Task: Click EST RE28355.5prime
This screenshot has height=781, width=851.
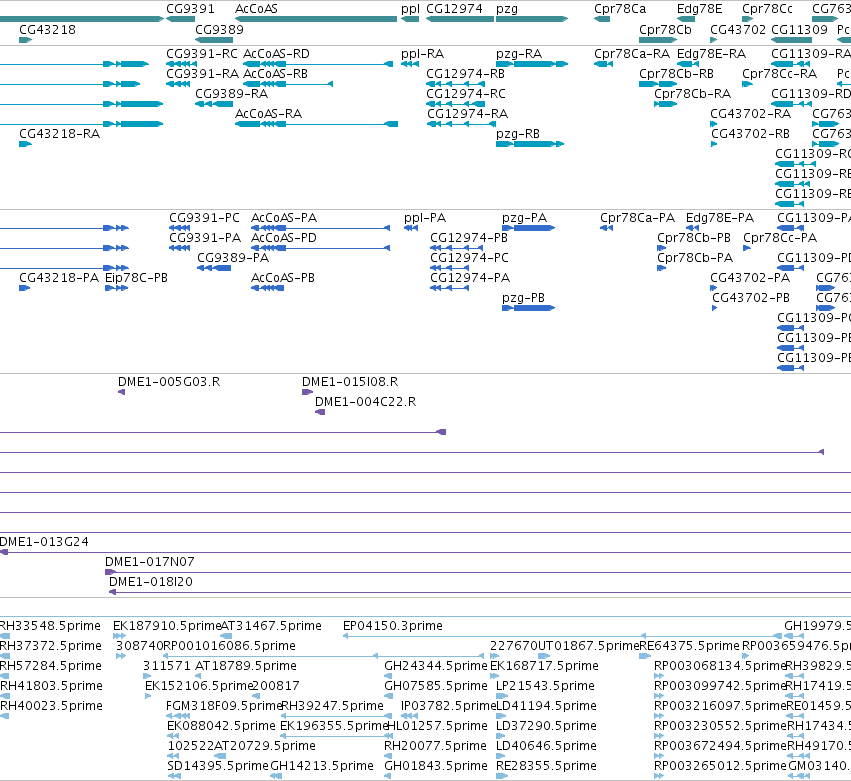Action: point(546,766)
